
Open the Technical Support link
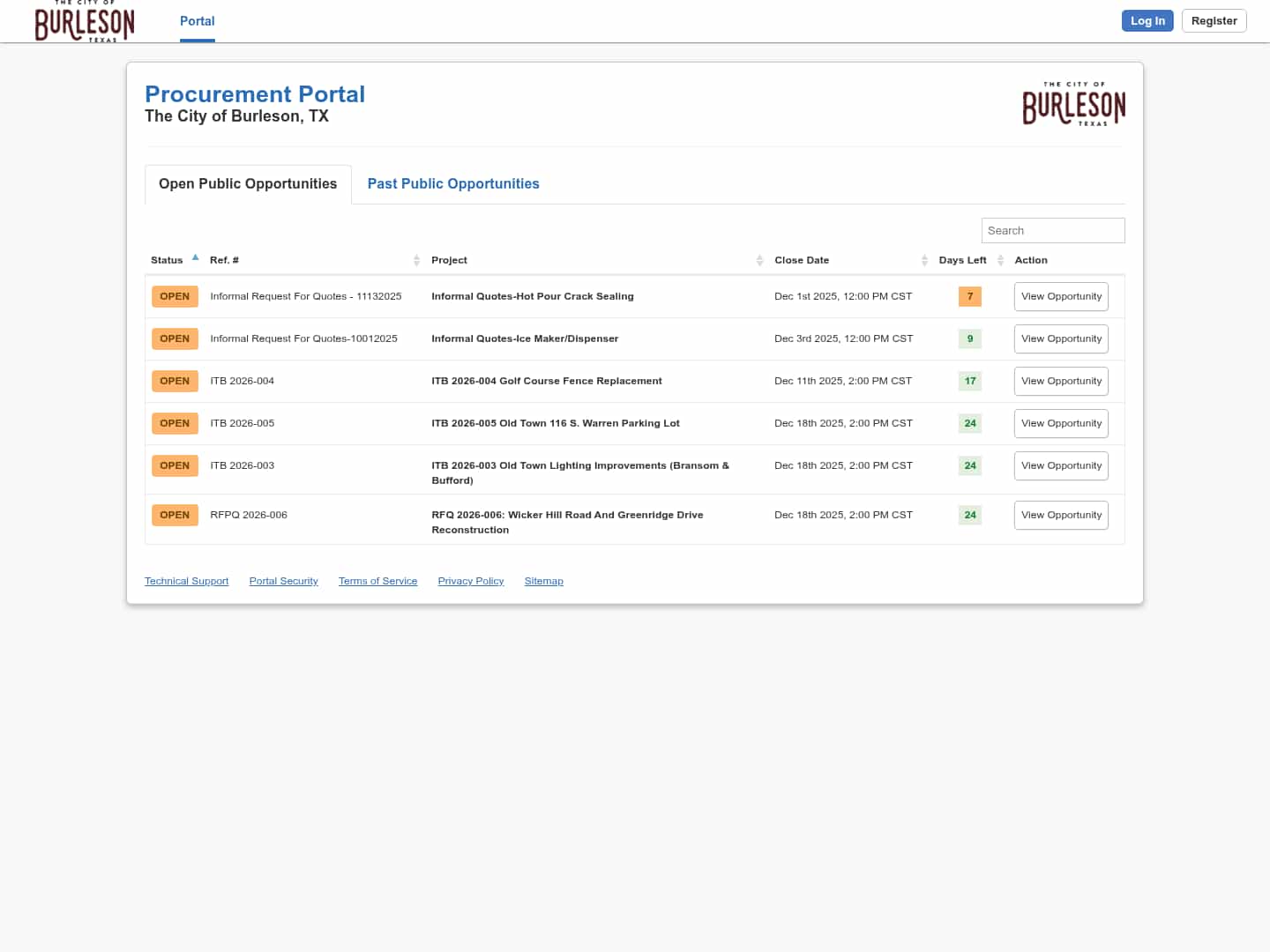click(x=186, y=581)
